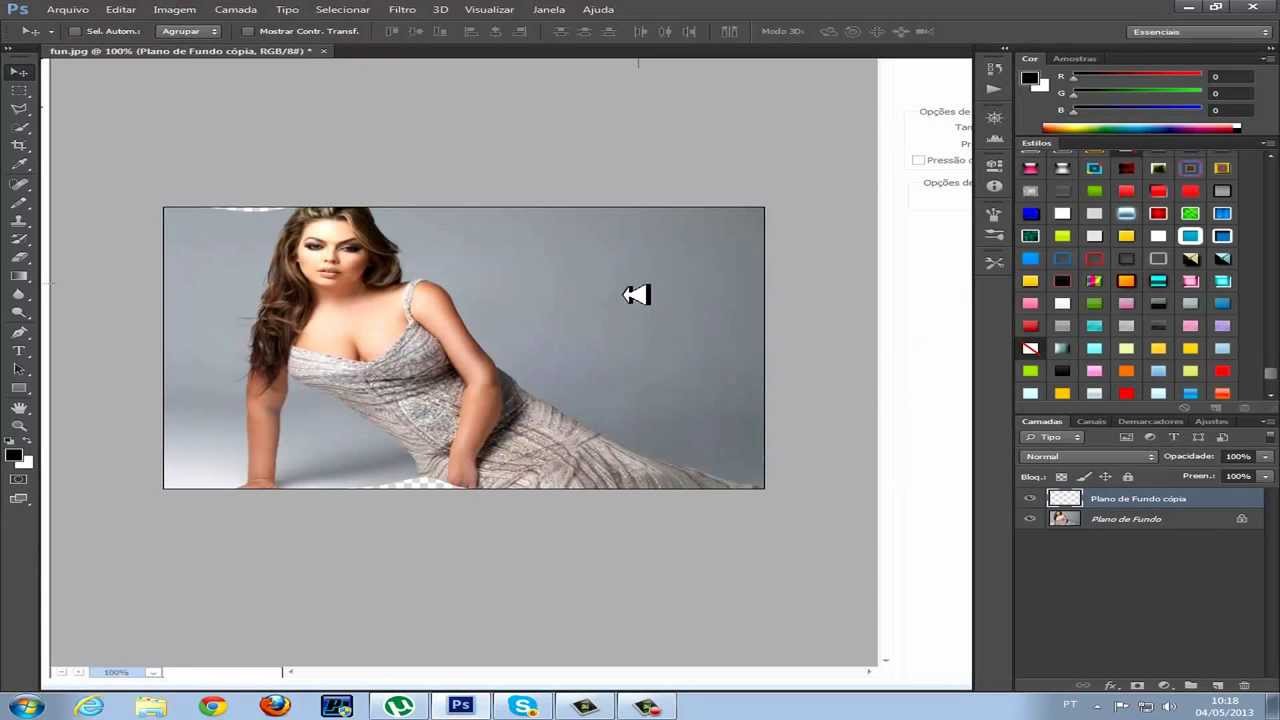The image size is (1280, 720).
Task: Switch to the Amostras tab
Action: [x=1074, y=59]
